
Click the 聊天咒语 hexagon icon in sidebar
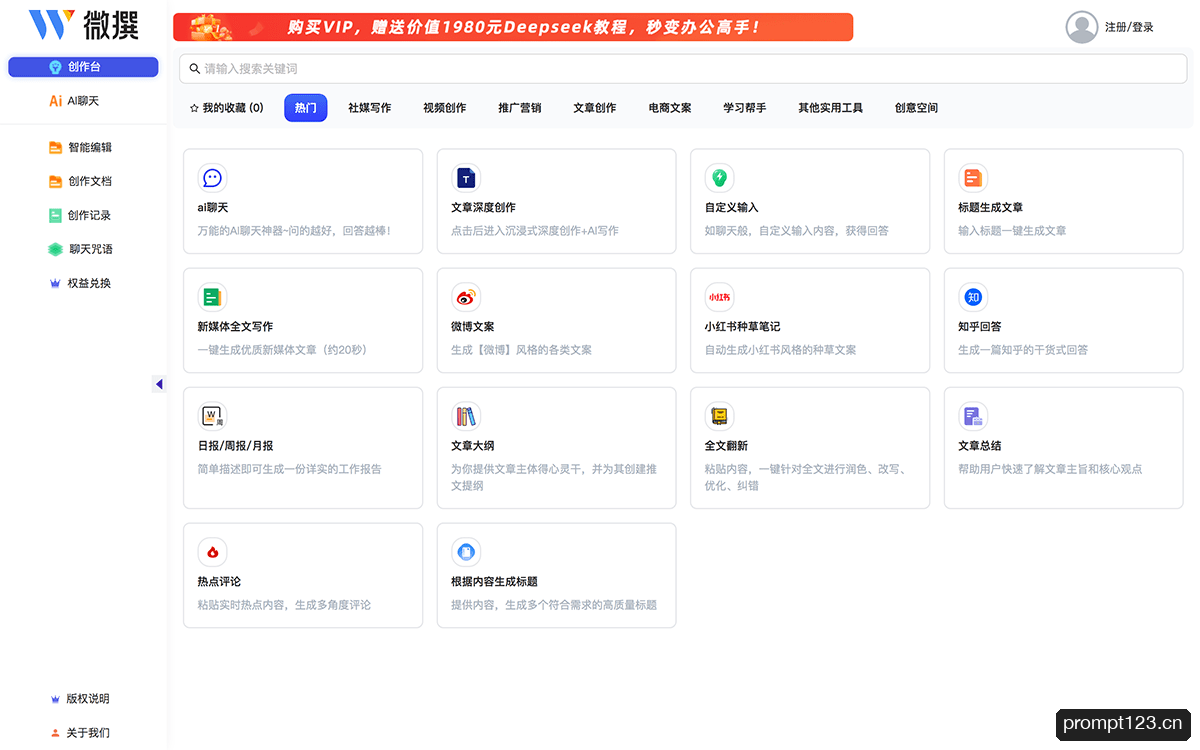point(56,250)
